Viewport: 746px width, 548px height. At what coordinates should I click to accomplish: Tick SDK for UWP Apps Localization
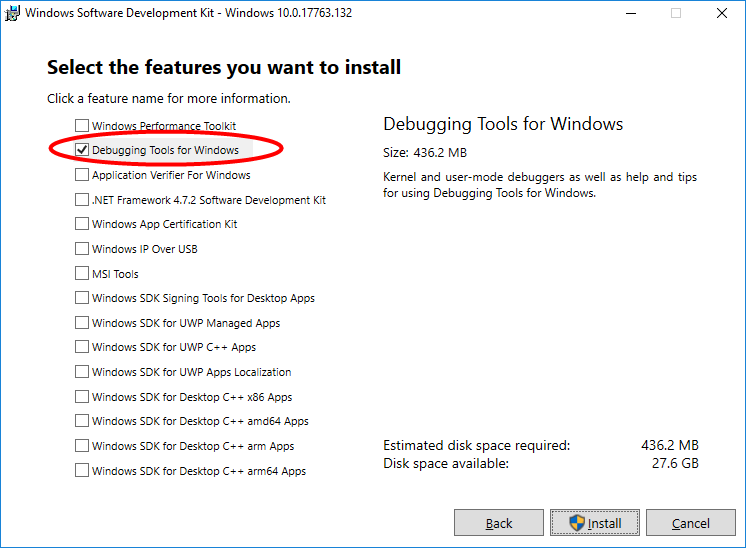pos(82,372)
